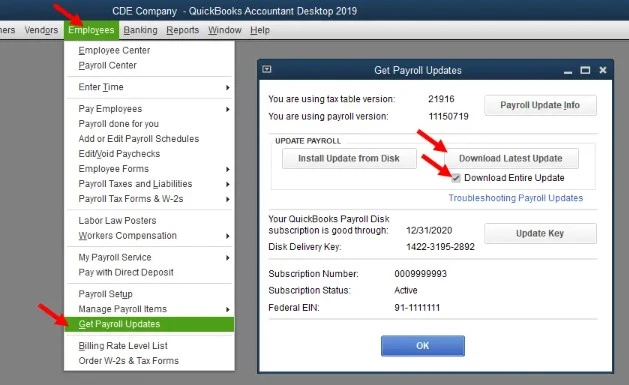Click Subscription Number 0009999993
Screen dimensions: 629x385
pos(420,274)
